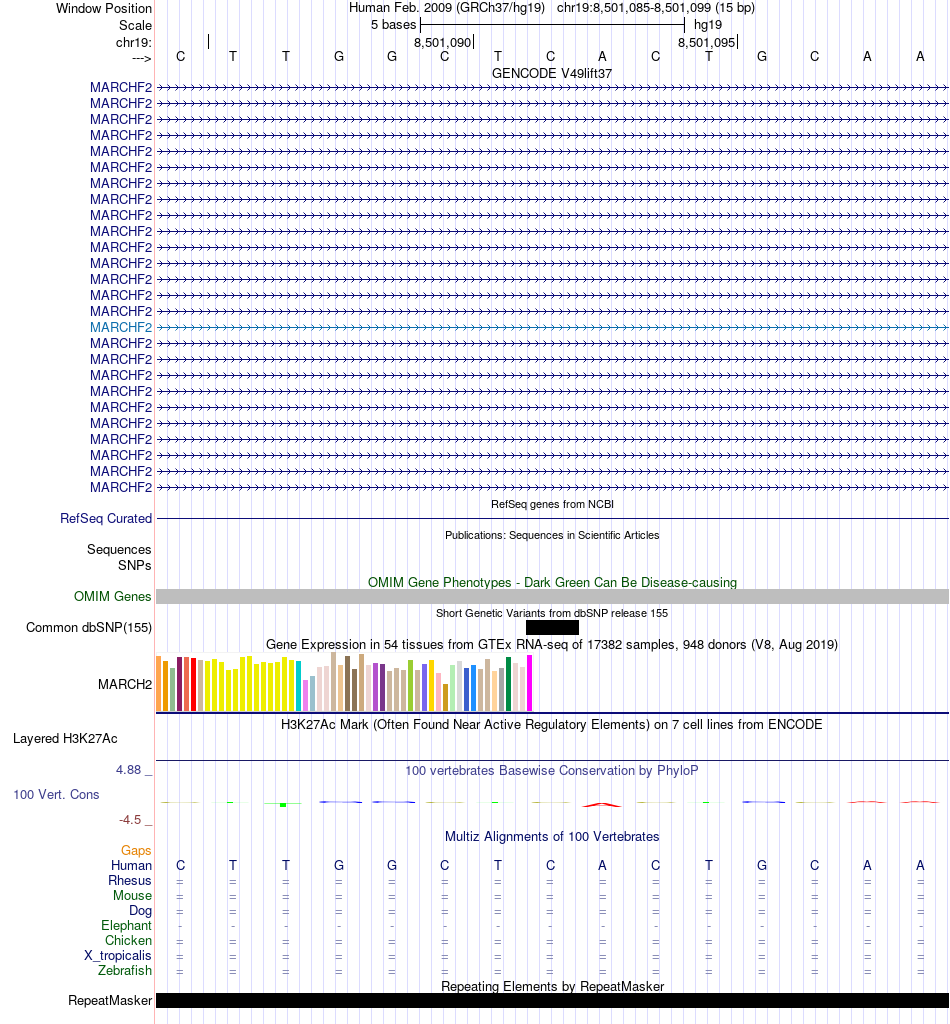Click the black dbSNP variant block
Screen dimensions: 950x1024
[552, 628]
